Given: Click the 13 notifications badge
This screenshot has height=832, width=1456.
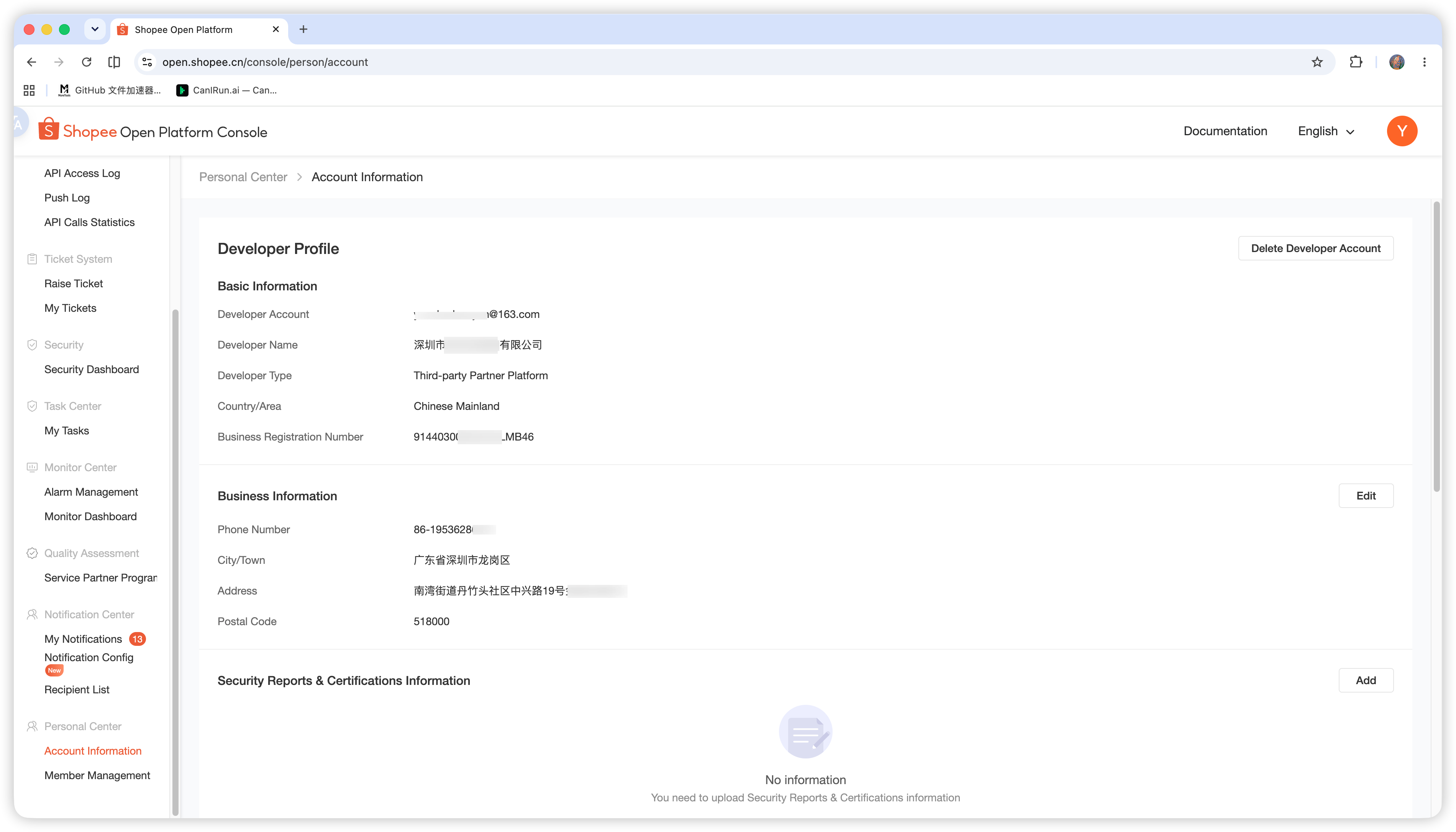Looking at the screenshot, I should [137, 639].
